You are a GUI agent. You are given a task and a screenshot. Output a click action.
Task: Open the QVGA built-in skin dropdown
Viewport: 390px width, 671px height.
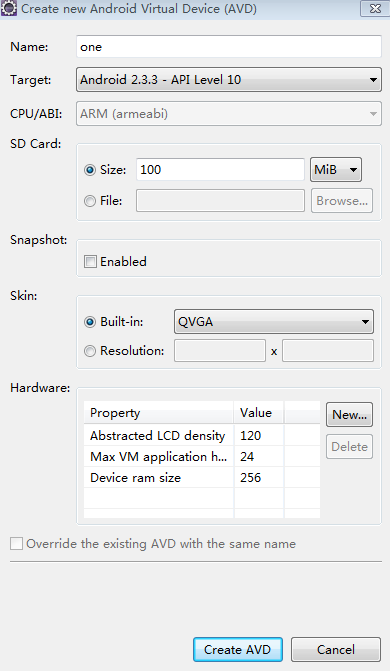274,322
